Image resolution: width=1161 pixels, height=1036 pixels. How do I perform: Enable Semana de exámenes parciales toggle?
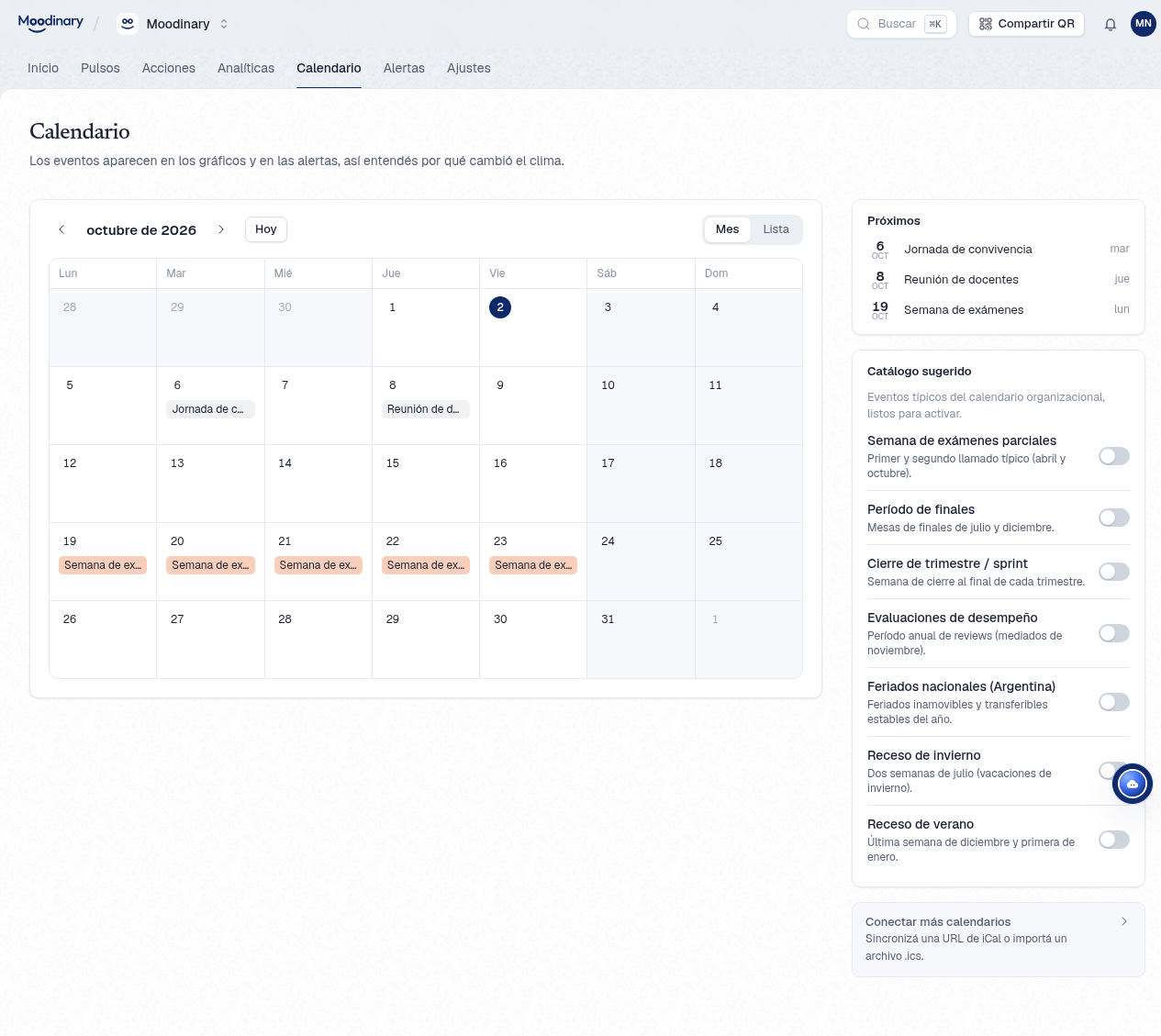pyautogui.click(x=1114, y=456)
